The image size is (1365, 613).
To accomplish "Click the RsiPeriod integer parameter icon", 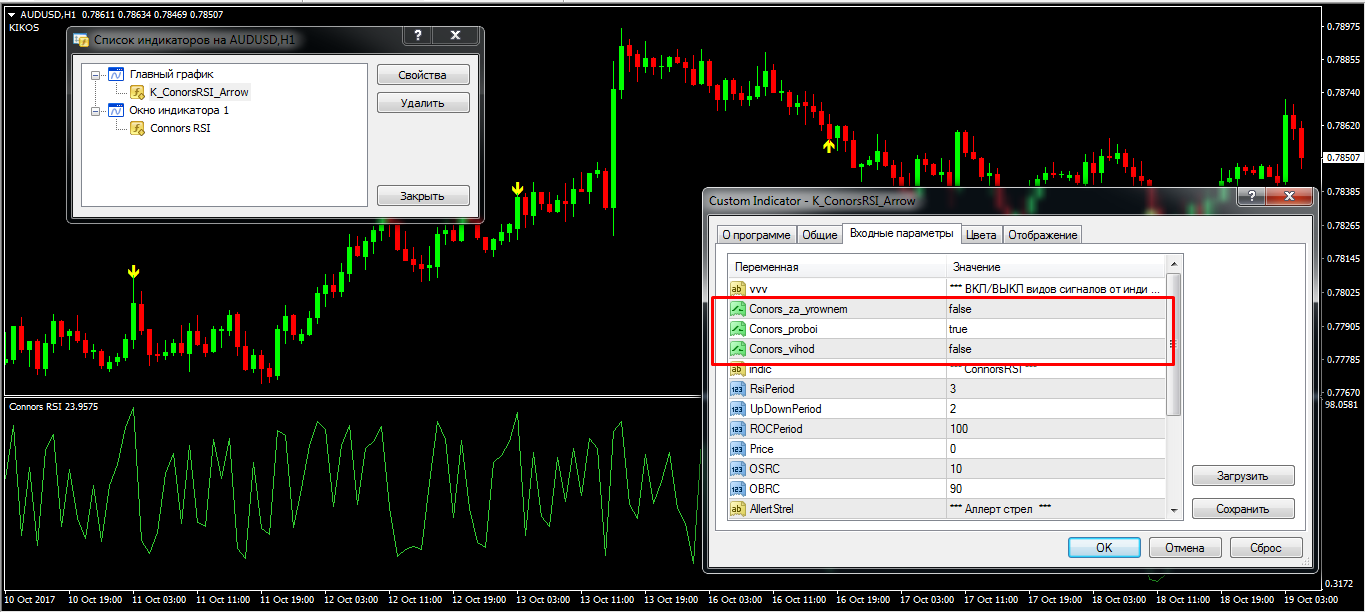I will click(x=738, y=389).
